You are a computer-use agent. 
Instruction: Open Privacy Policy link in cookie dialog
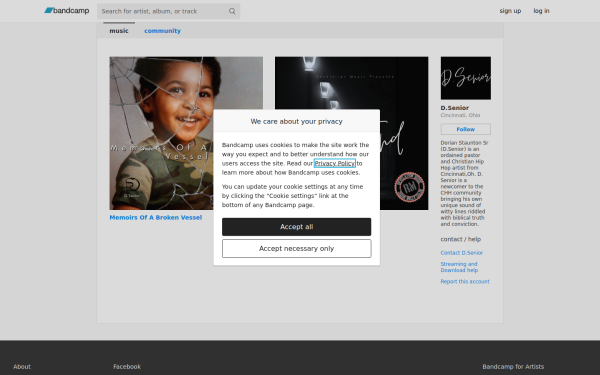pyautogui.click(x=334, y=163)
